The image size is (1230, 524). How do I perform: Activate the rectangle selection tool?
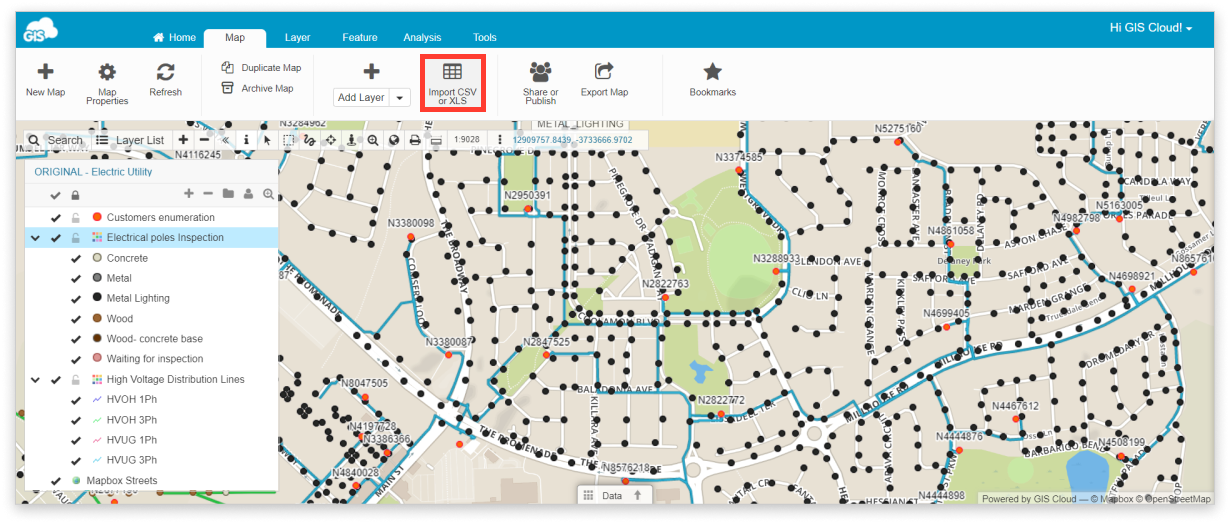point(288,140)
